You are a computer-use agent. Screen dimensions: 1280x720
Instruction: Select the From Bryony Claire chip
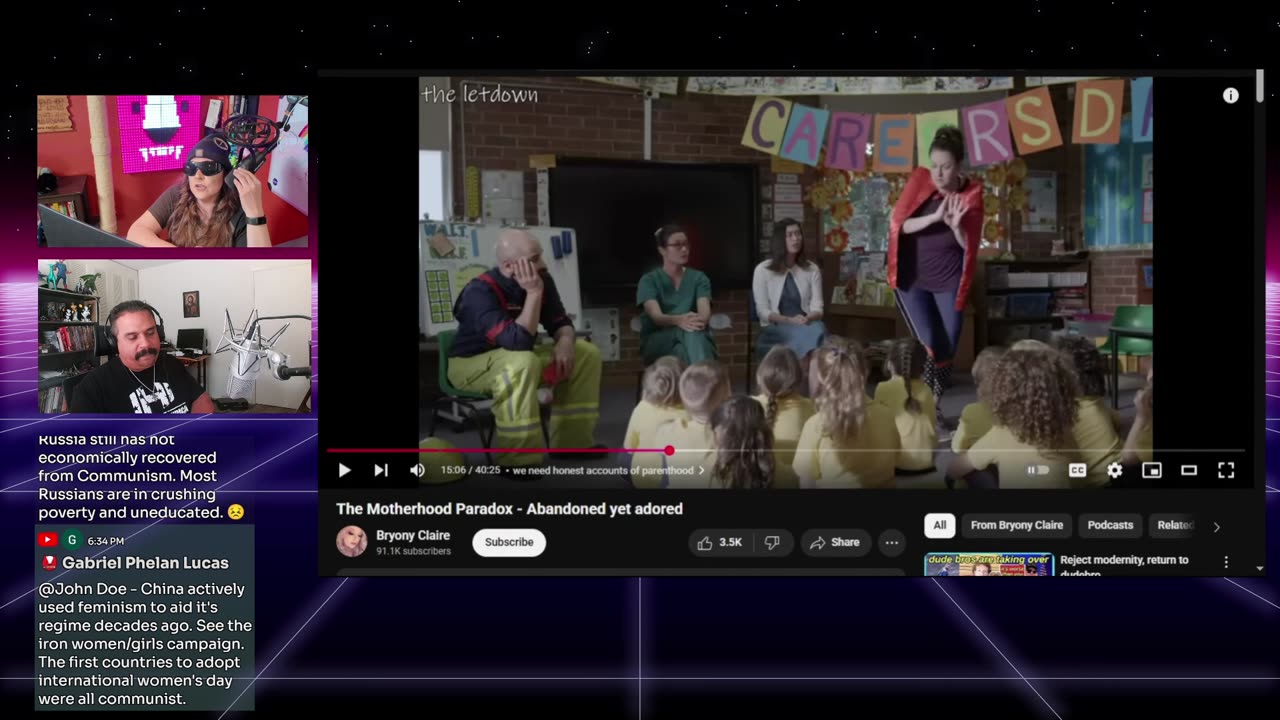point(1016,525)
